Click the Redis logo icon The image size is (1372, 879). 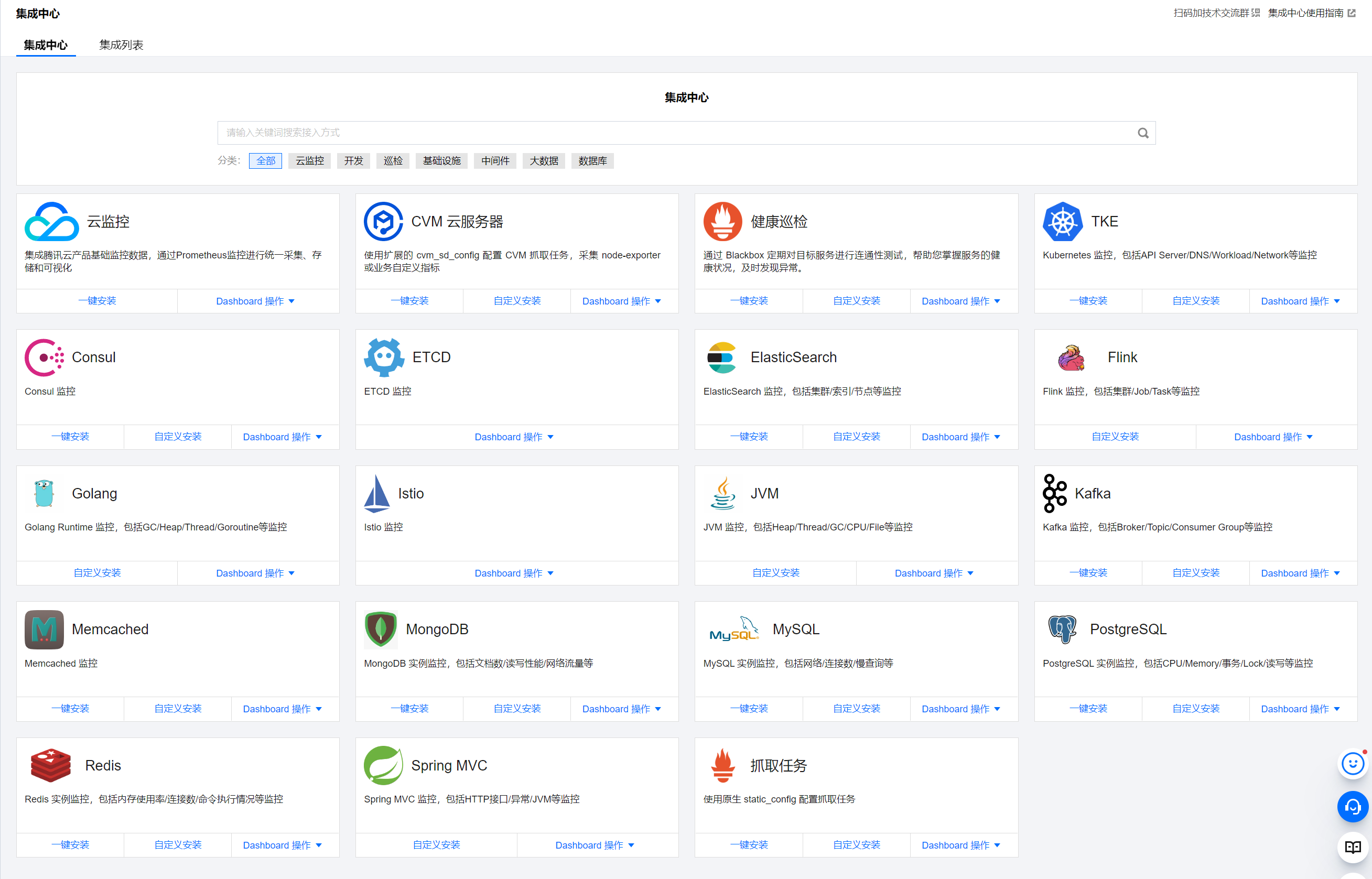pyautogui.click(x=50, y=765)
